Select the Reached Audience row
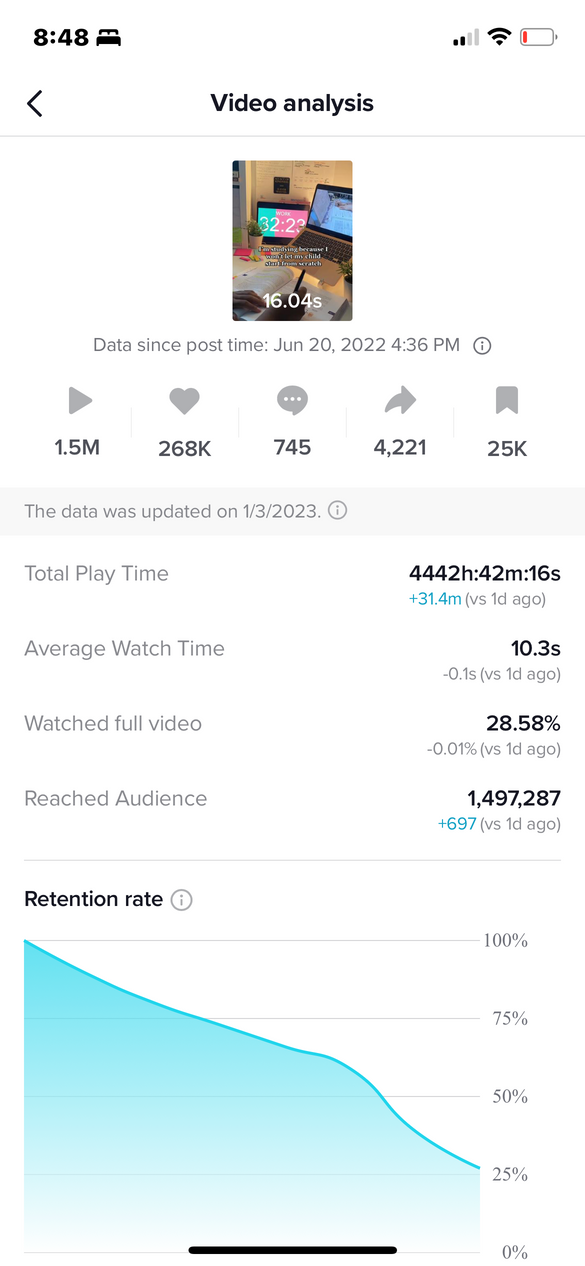The height and width of the screenshot is (1266, 585). (292, 810)
